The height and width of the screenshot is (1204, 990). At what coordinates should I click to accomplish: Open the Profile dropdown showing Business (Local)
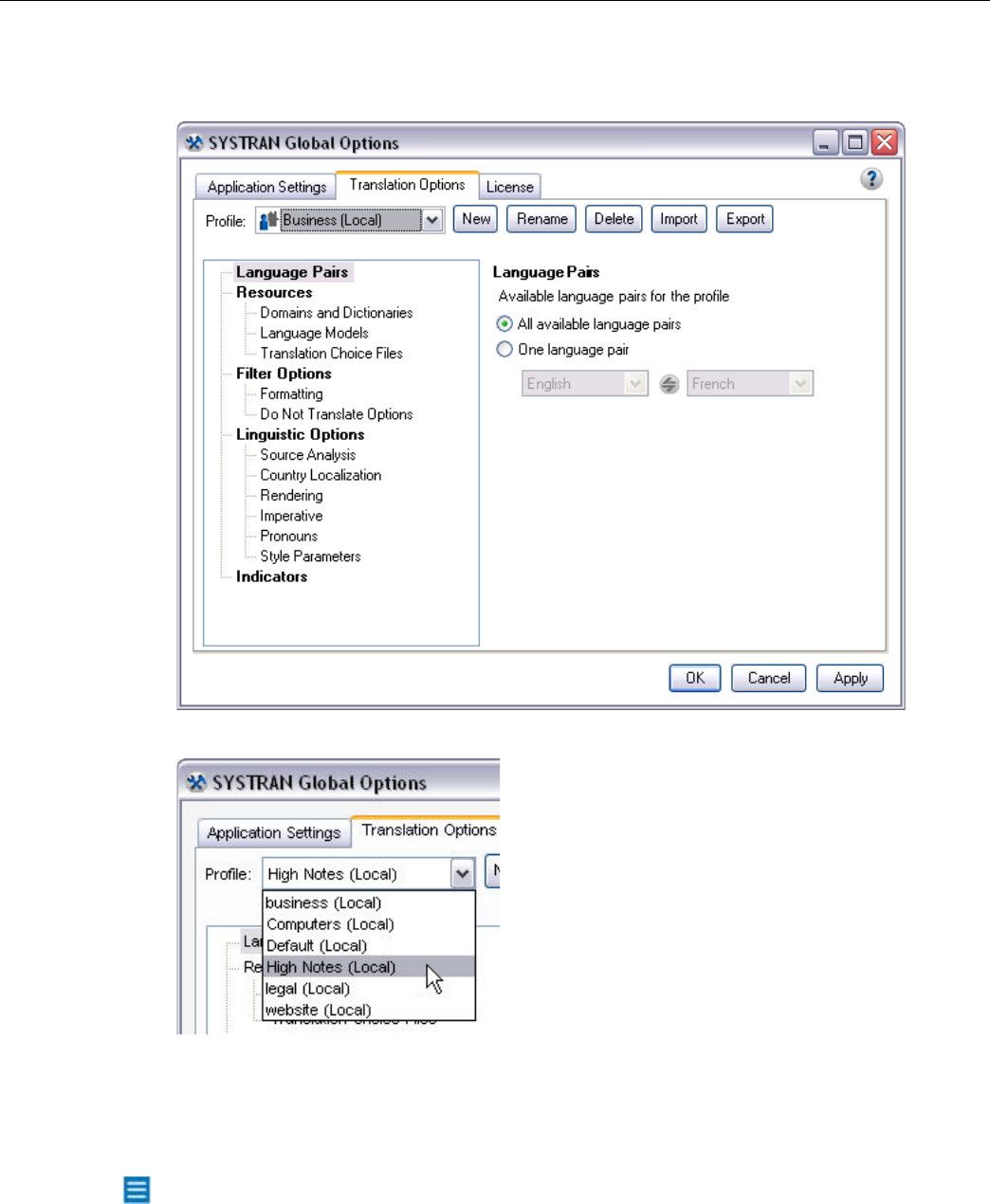[x=349, y=220]
